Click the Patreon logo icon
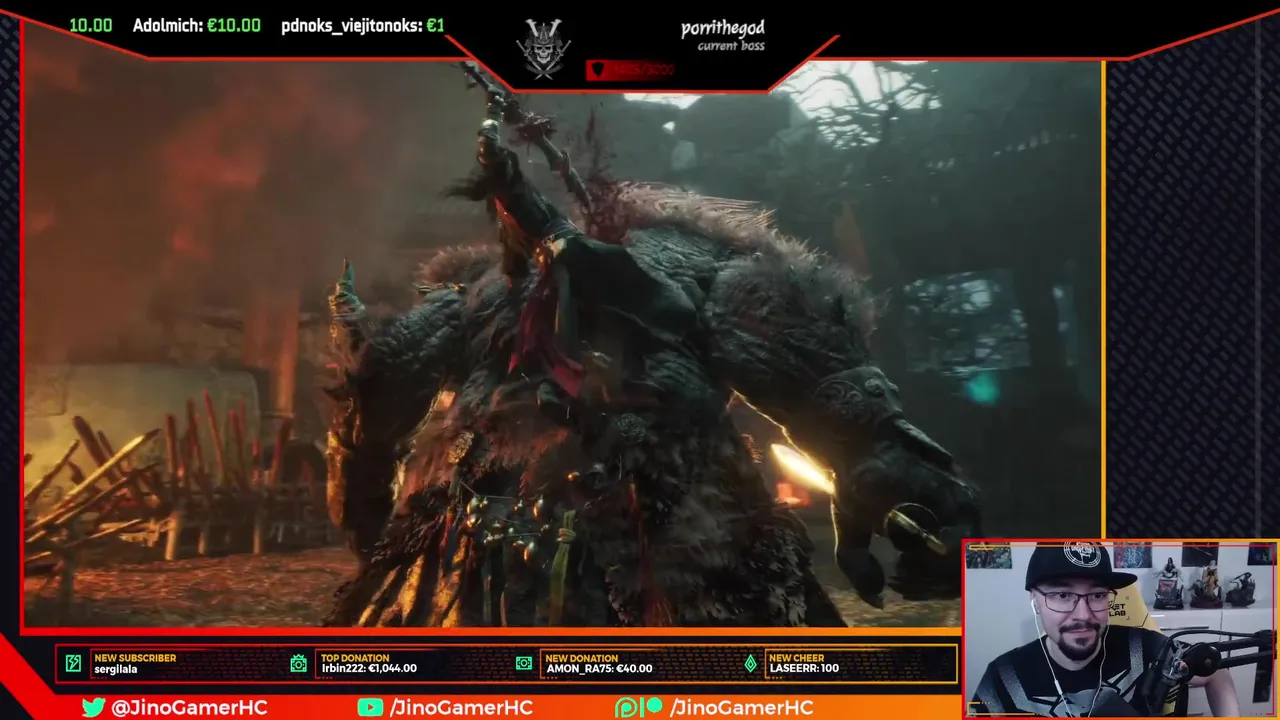 click(640, 707)
